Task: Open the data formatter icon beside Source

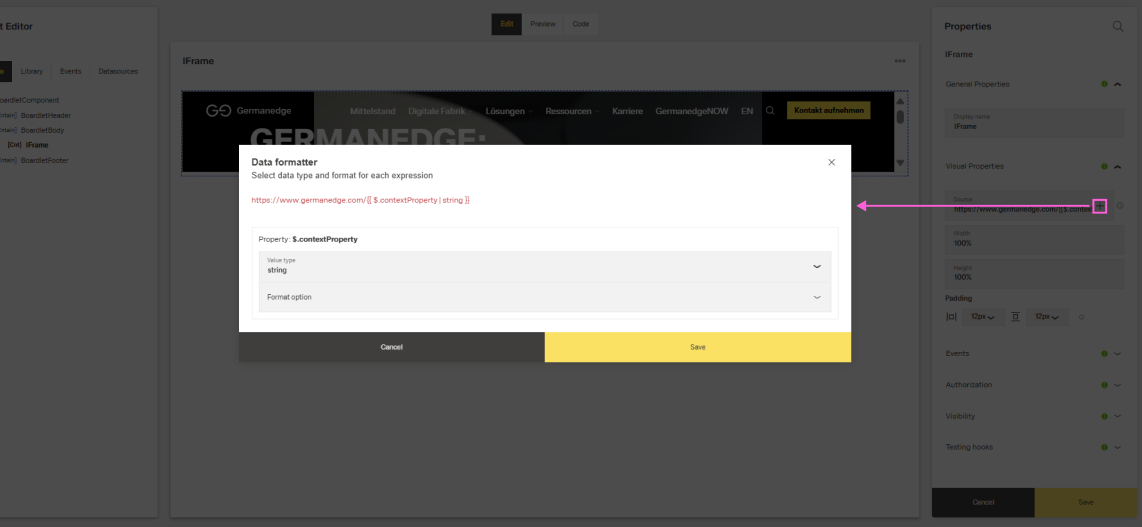Action: [x=1100, y=207]
